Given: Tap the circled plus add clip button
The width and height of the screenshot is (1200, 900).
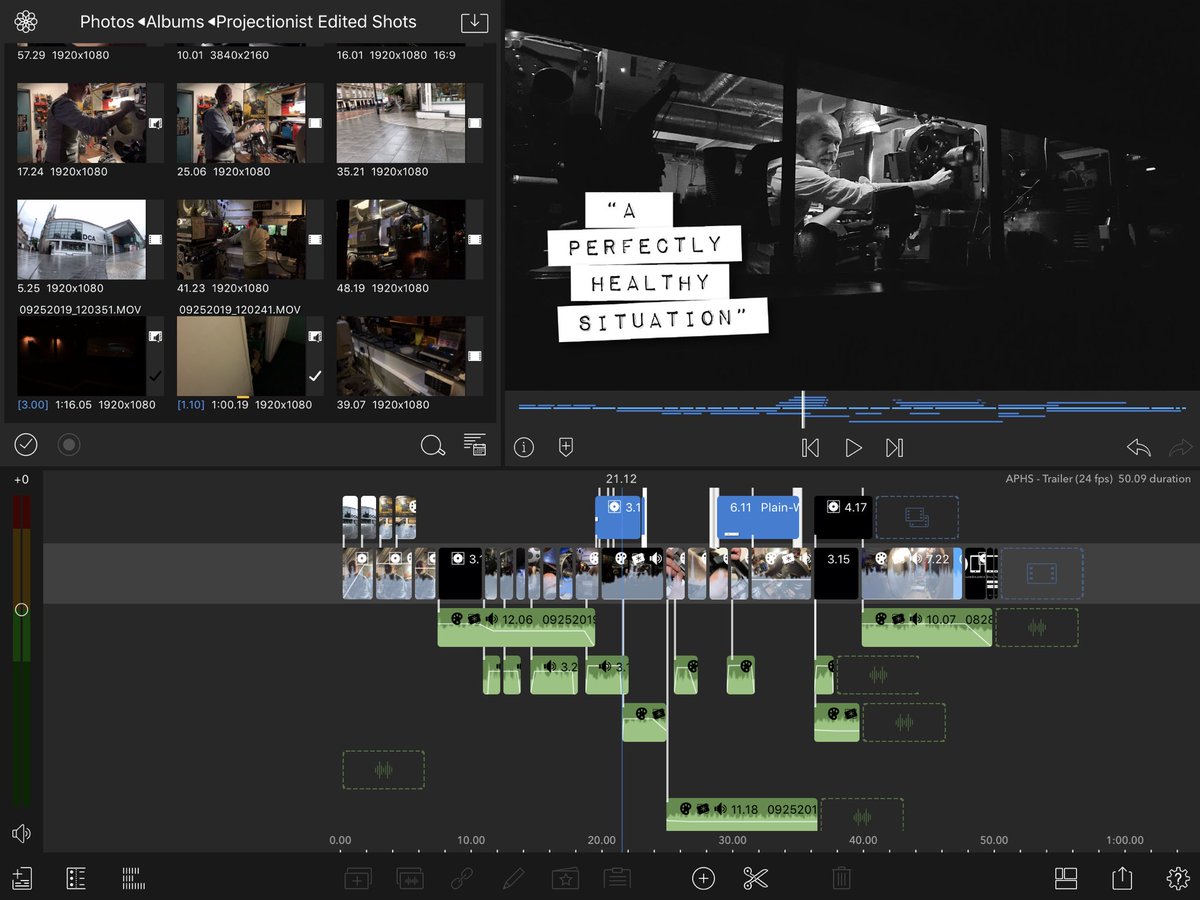Looking at the screenshot, I should [x=704, y=879].
